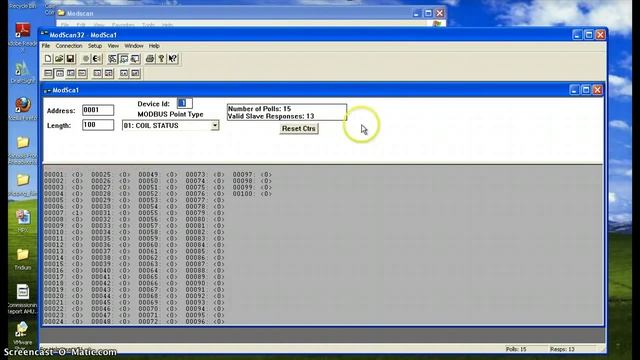Viewport: 640px width, 360px height.
Task: Select coil 00096 value entry
Action: (x=219, y=321)
